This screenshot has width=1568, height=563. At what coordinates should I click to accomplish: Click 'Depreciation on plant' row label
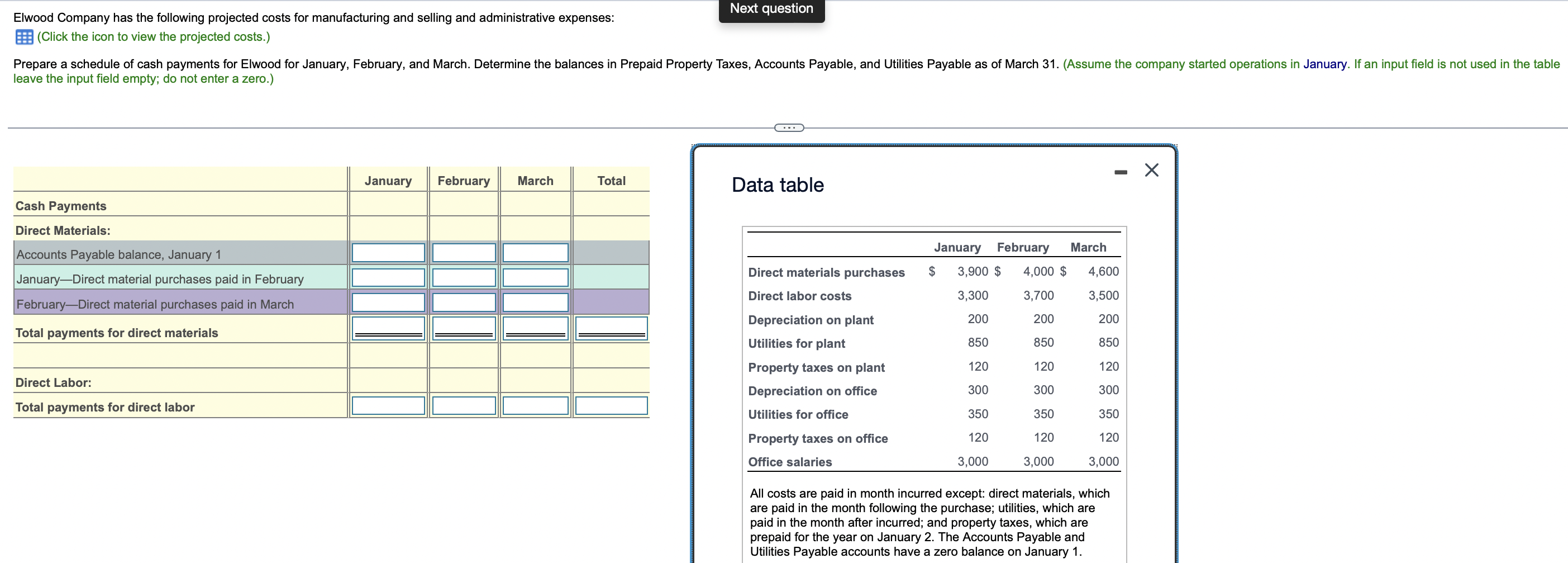810,320
